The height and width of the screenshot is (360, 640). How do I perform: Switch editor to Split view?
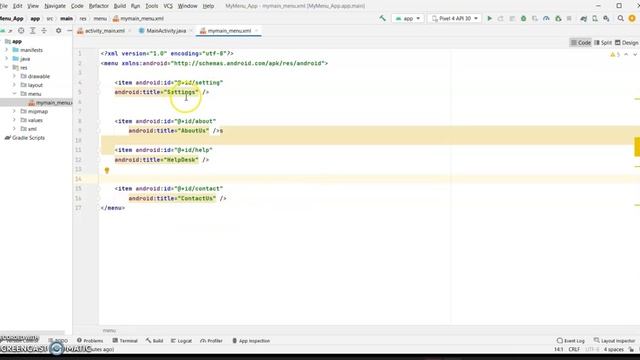603,42
